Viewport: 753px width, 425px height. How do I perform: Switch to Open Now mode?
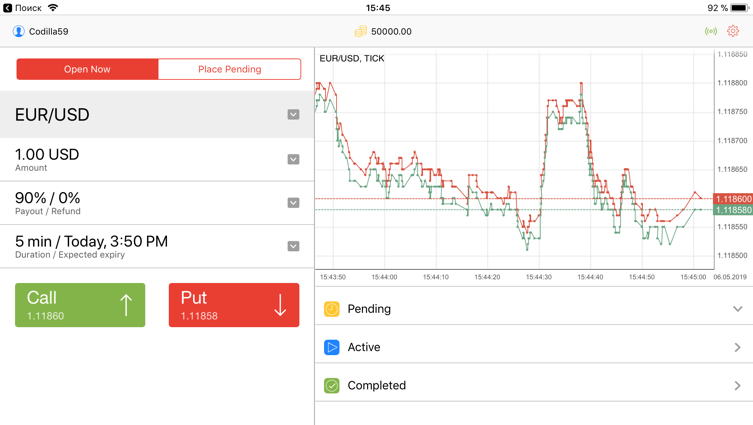click(87, 69)
